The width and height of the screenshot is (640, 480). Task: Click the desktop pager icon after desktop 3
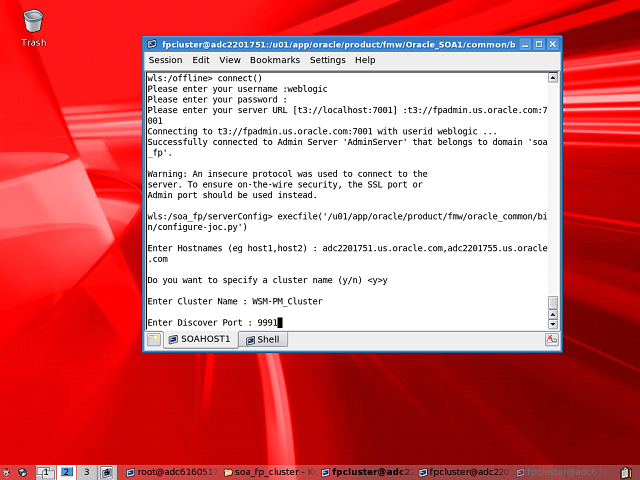click(x=107, y=472)
